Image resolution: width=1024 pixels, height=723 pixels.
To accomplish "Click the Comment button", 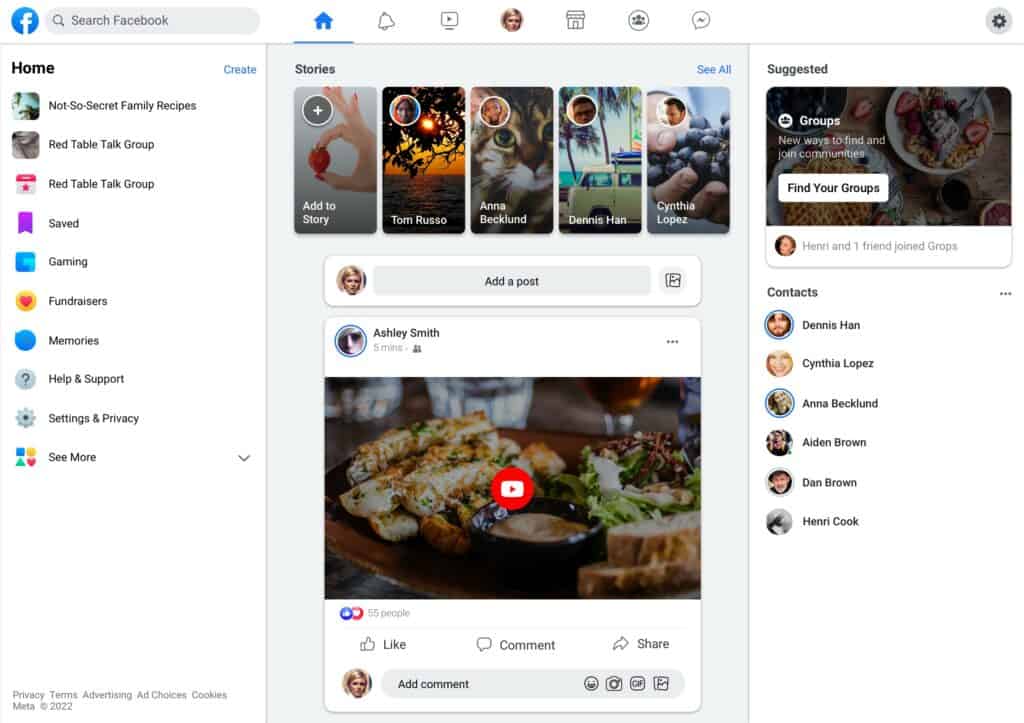I will [x=515, y=645].
